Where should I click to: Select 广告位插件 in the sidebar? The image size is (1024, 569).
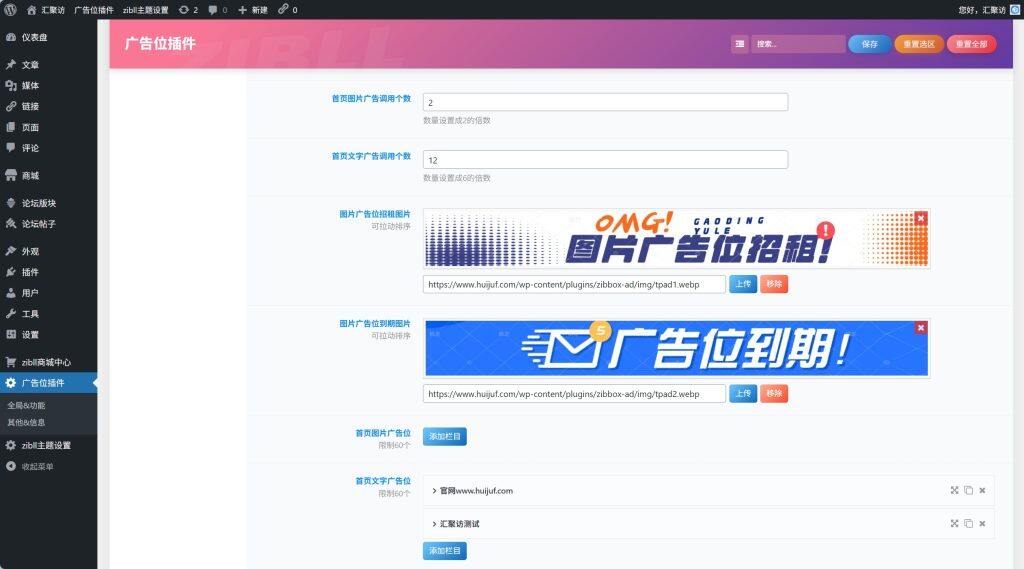coord(48,383)
